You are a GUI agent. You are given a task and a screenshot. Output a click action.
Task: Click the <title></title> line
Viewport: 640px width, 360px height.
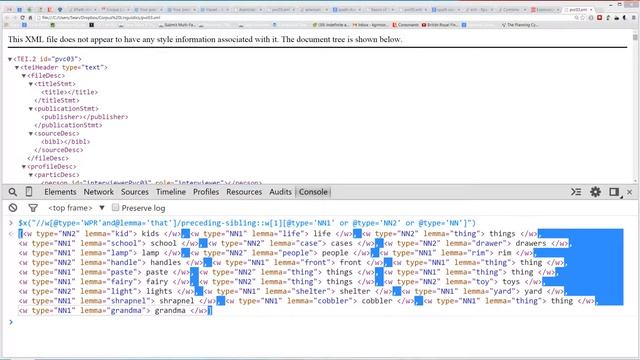(x=69, y=92)
